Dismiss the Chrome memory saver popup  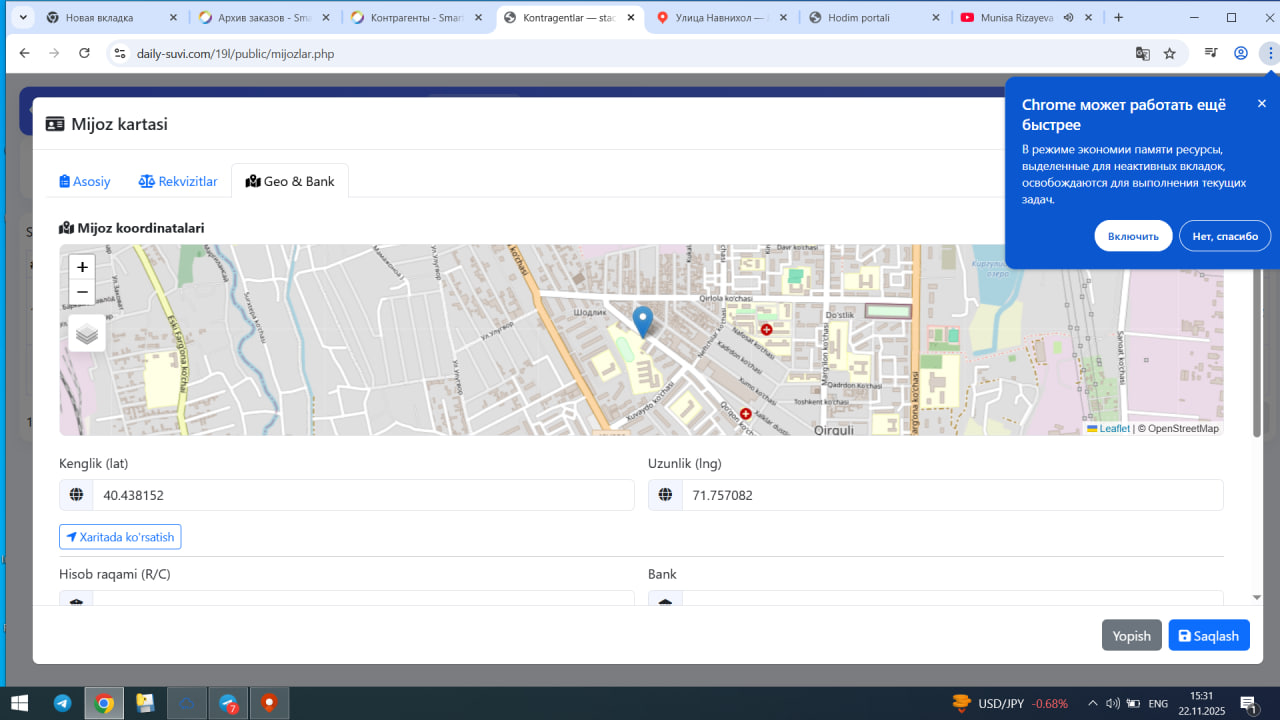[1261, 104]
